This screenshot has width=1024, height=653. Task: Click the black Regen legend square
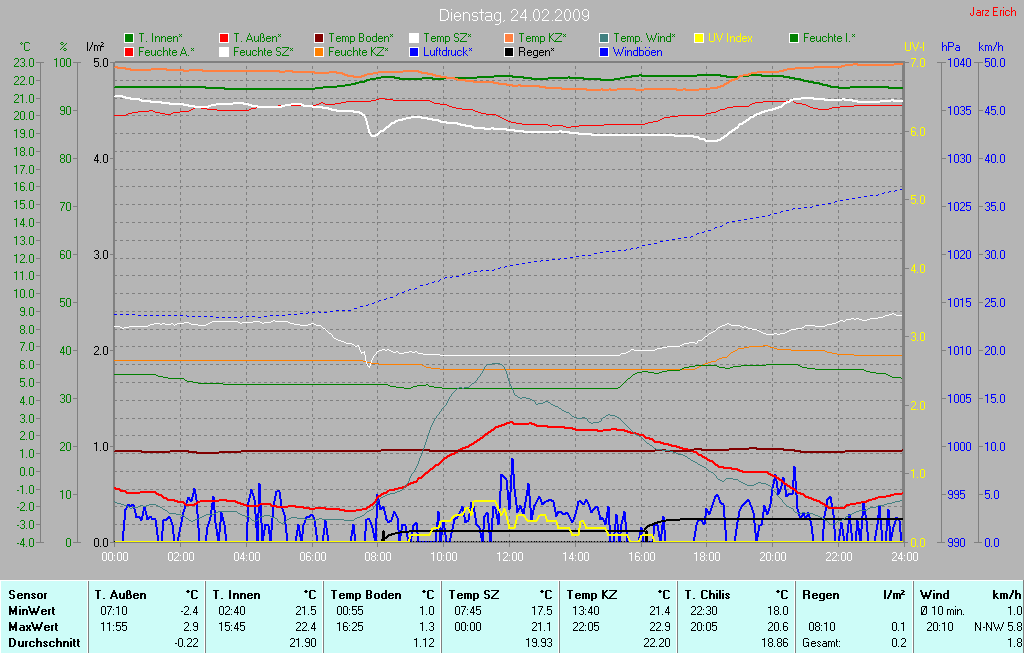509,51
